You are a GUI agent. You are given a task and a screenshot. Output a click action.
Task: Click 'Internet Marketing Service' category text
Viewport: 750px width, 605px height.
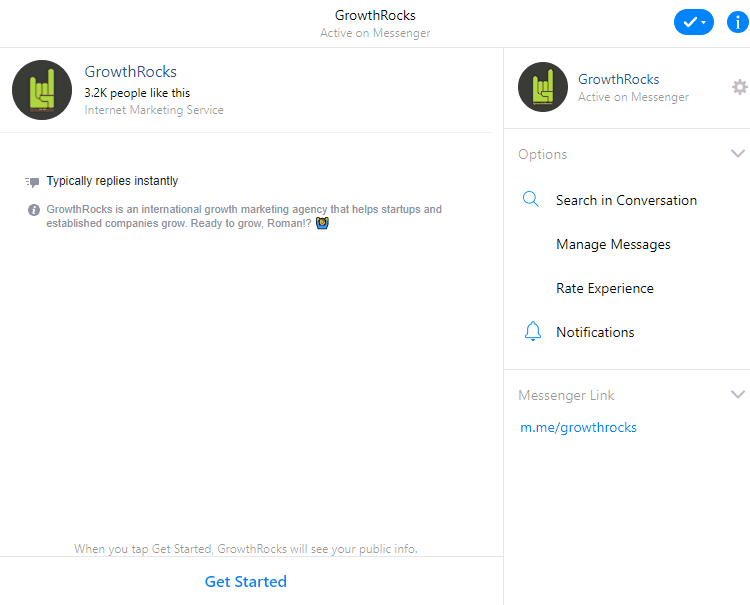(x=154, y=110)
